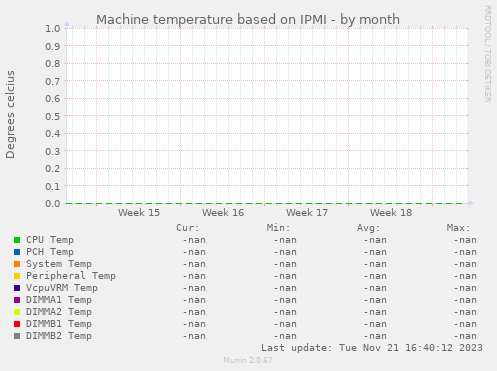Select the DIMMA1 Temp legend label
This screenshot has width=497, height=371.
(x=59, y=300)
